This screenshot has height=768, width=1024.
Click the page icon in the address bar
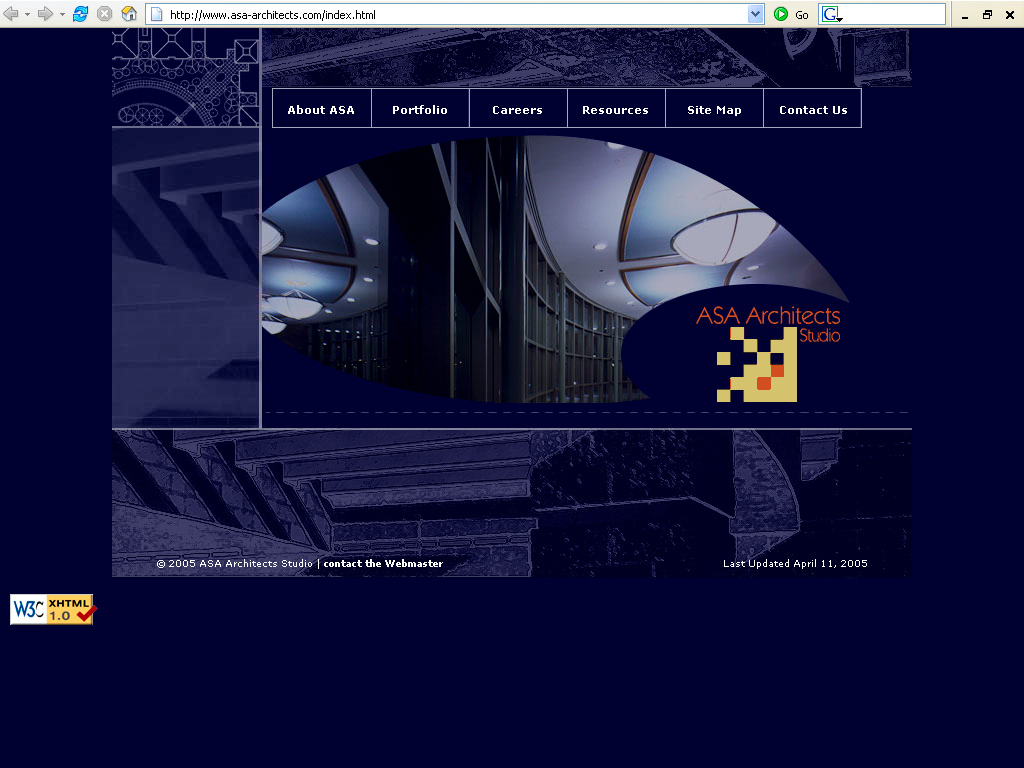(157, 14)
